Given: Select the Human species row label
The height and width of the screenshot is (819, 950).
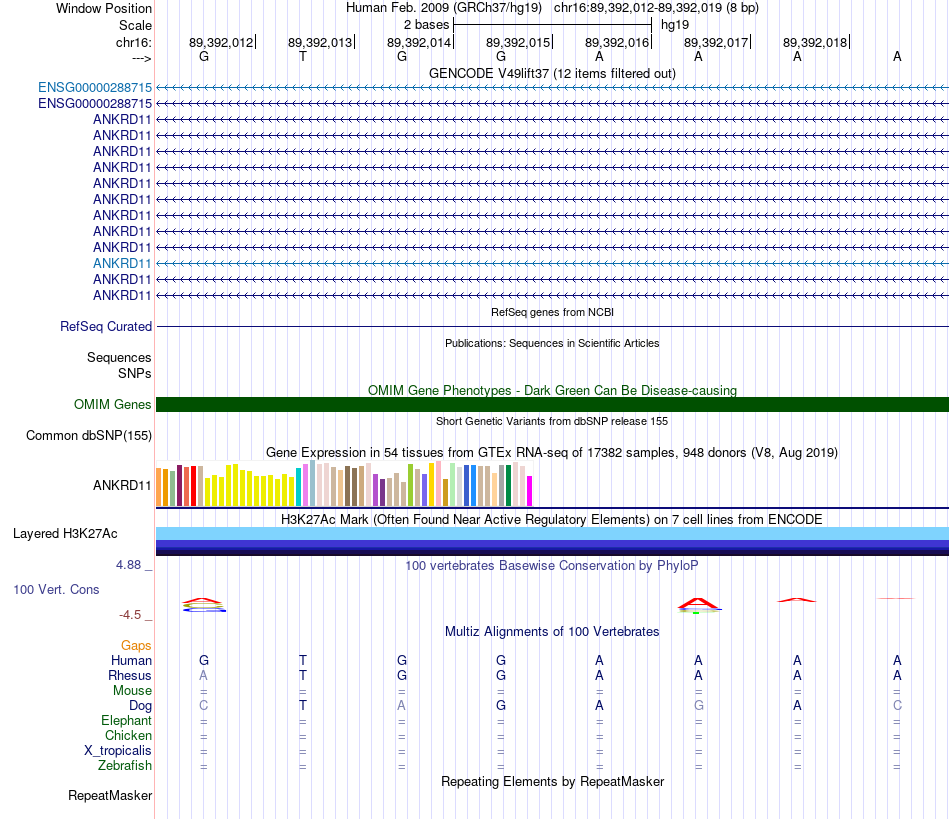Looking at the screenshot, I should click(131, 660).
